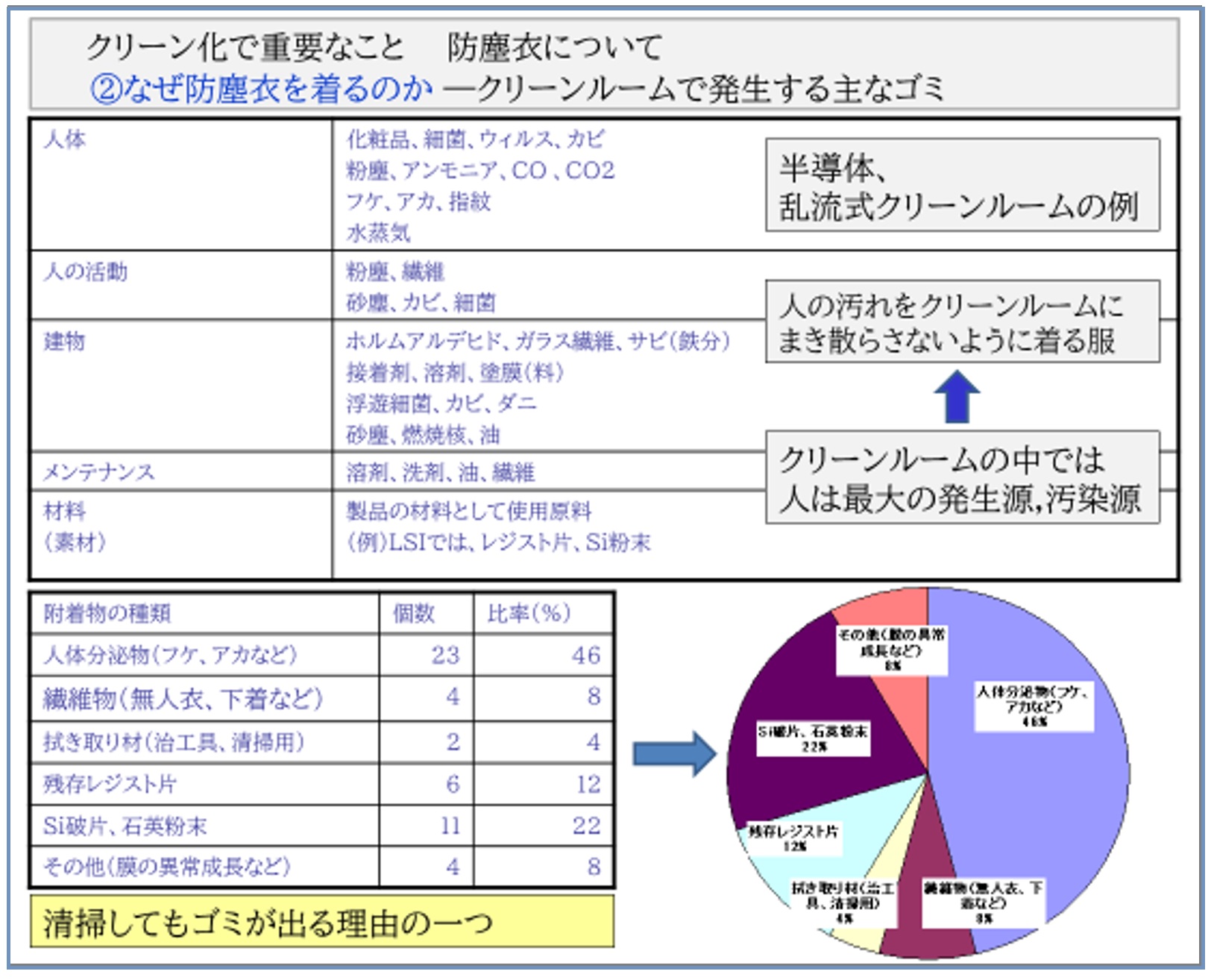
Task: Click the line (例)LSIでは、レジスト片、Si粉末
Action: pyautogui.click(x=498, y=542)
